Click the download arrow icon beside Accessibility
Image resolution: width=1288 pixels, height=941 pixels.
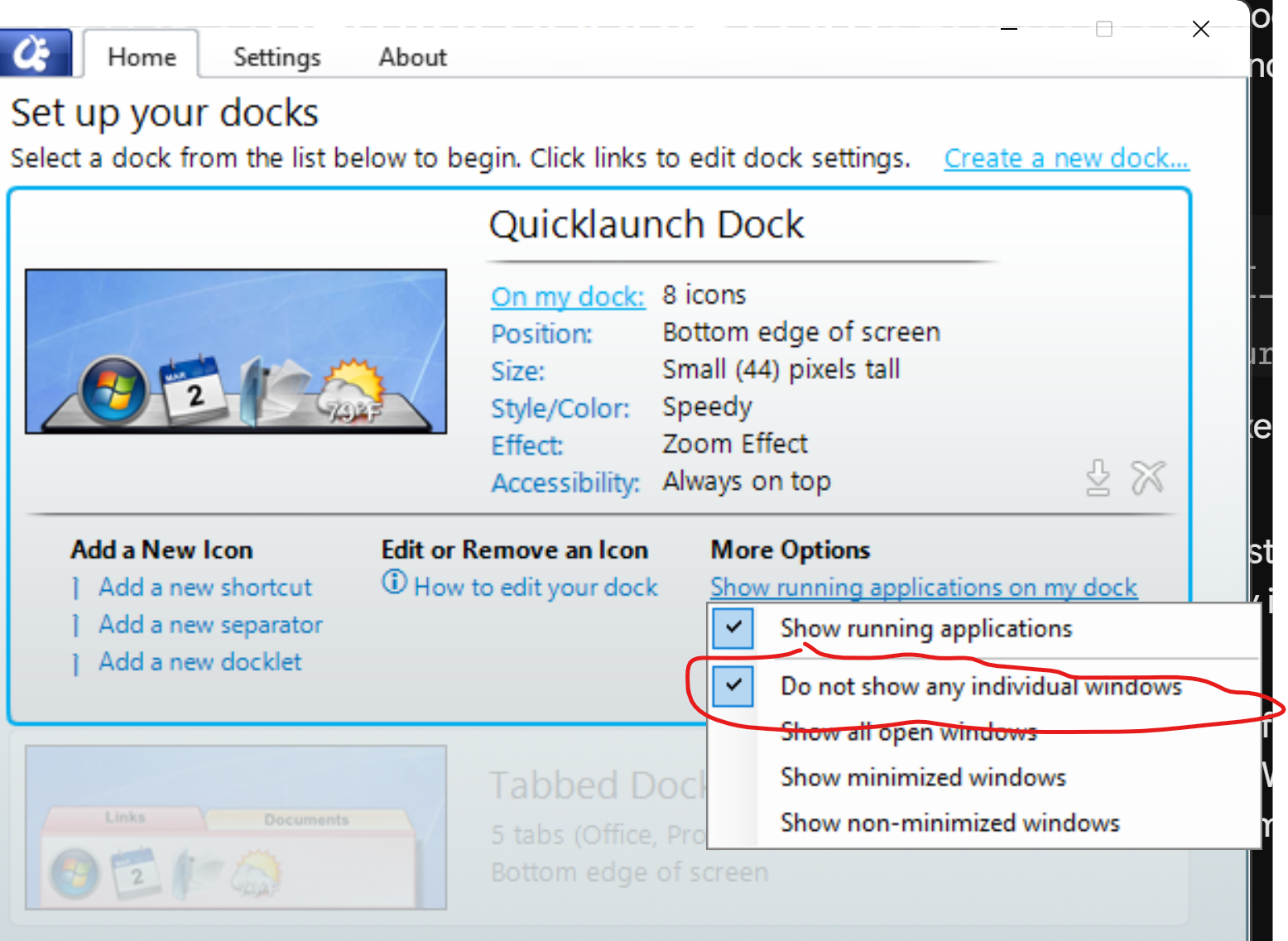(1098, 478)
